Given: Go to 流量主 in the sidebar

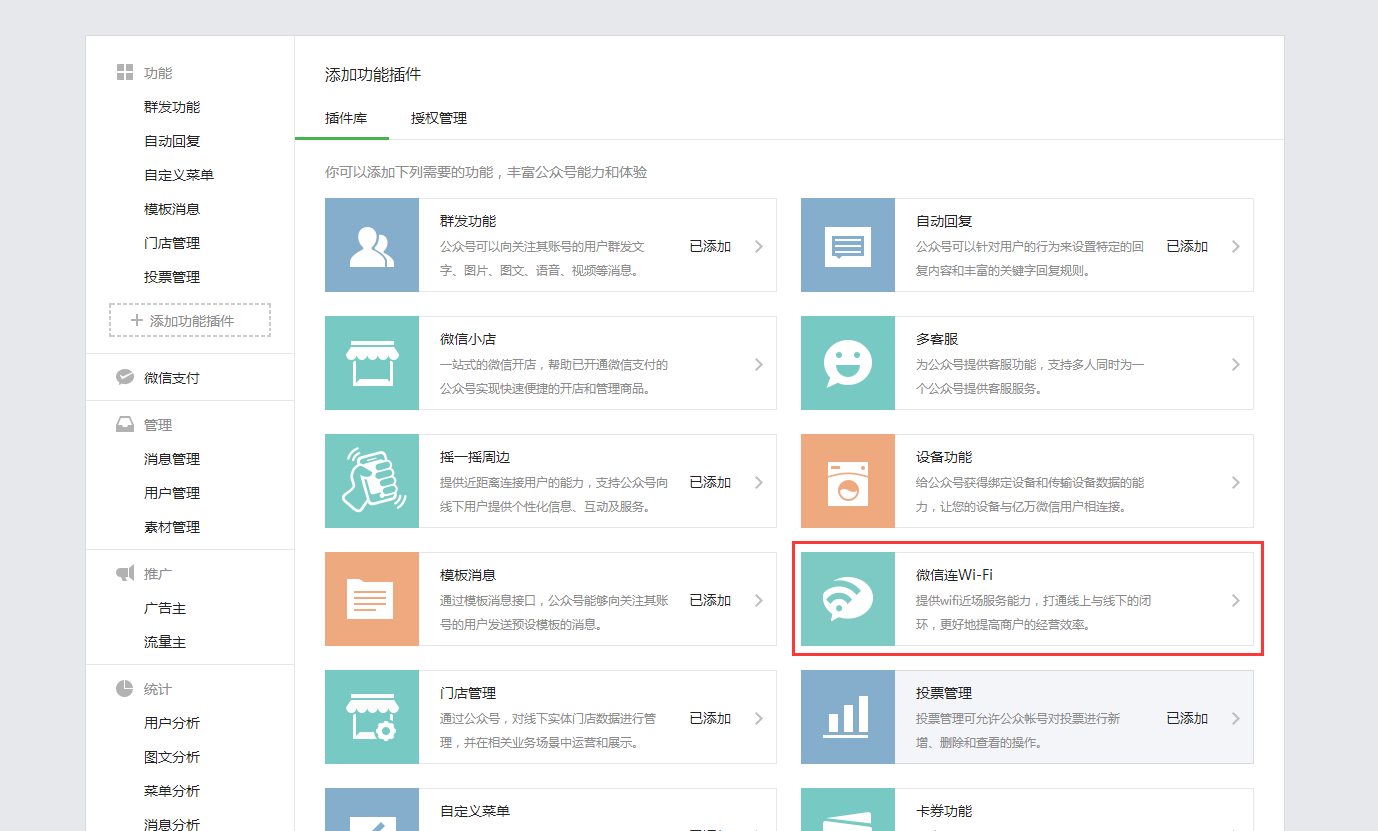Looking at the screenshot, I should click(x=165, y=642).
